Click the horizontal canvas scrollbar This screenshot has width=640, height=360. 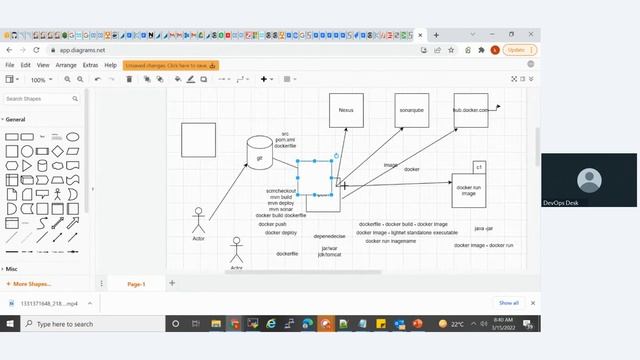click(x=303, y=272)
